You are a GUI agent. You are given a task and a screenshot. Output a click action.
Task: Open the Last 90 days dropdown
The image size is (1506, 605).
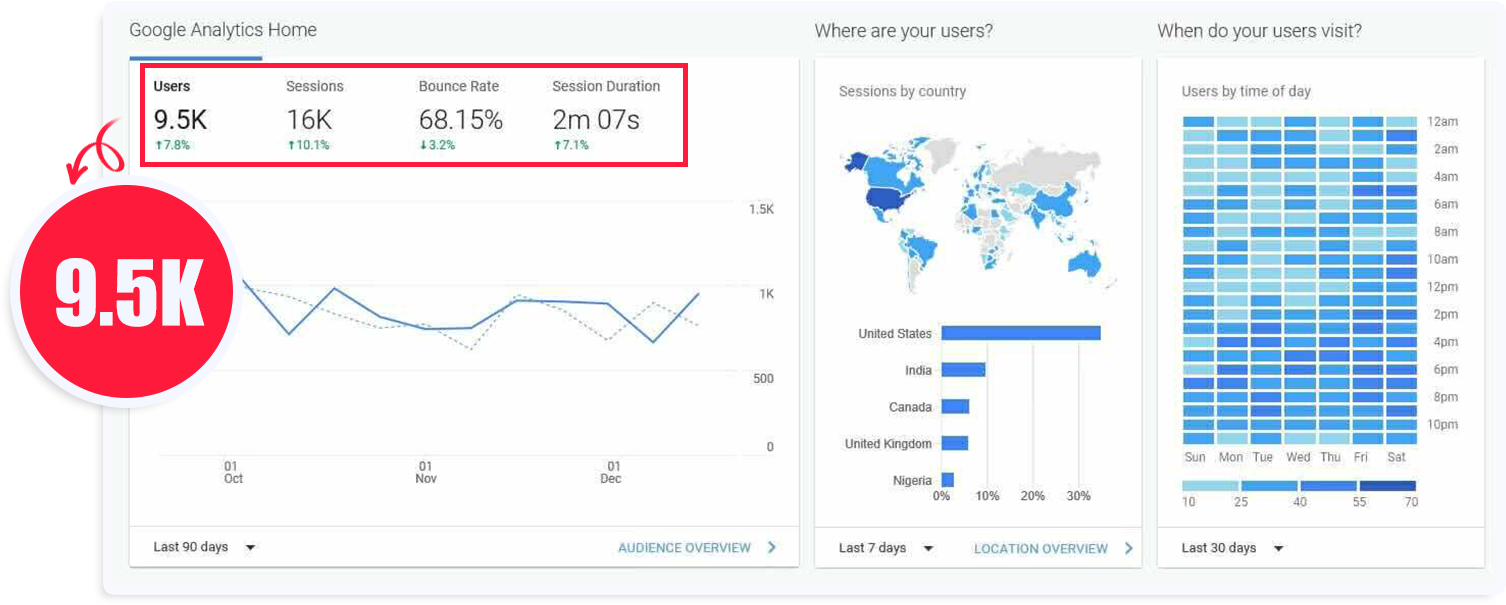(x=204, y=547)
